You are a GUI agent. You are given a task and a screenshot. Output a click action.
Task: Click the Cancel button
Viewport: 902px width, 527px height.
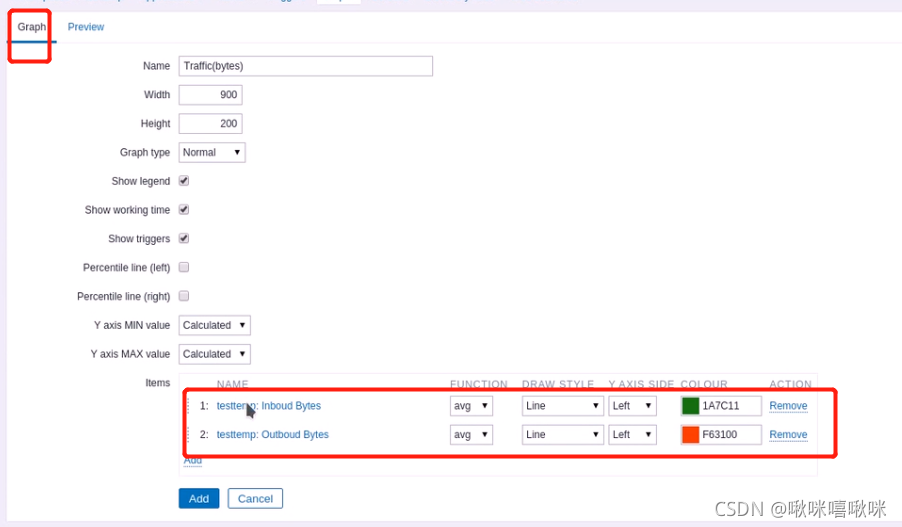255,499
